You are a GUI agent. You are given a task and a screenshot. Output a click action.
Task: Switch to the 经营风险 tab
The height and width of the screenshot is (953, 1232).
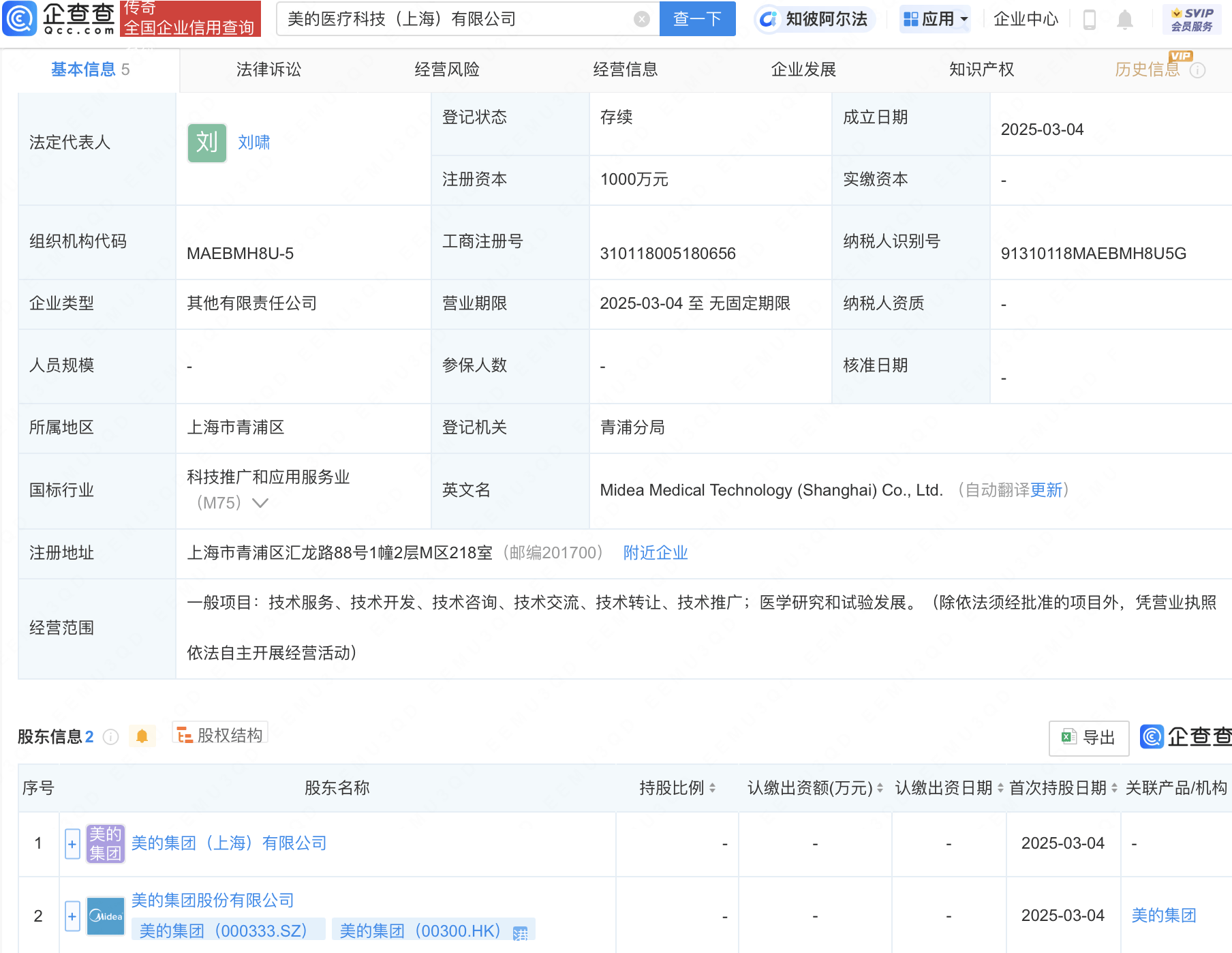[447, 70]
